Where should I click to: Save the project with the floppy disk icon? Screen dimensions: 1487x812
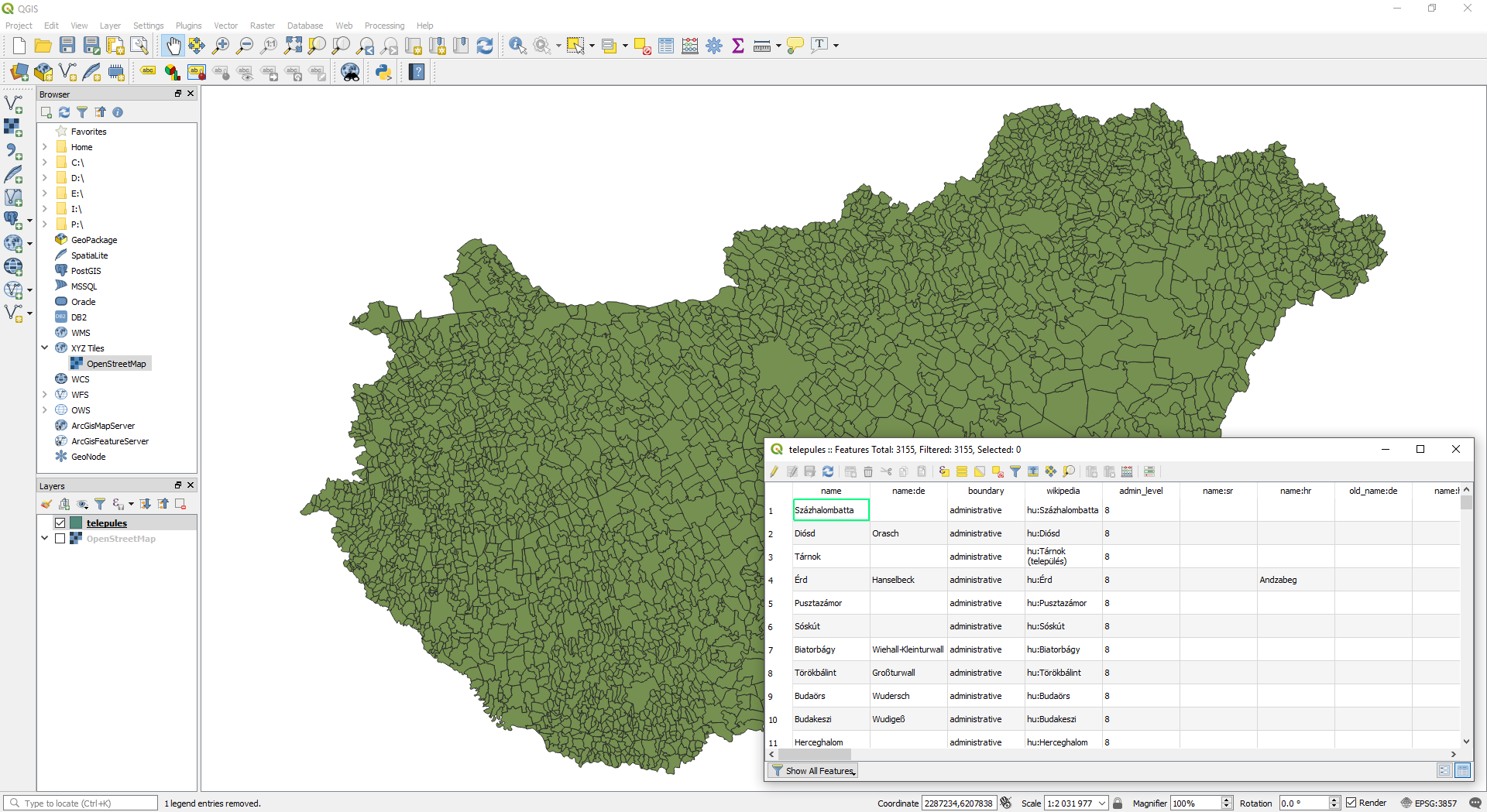coord(67,46)
